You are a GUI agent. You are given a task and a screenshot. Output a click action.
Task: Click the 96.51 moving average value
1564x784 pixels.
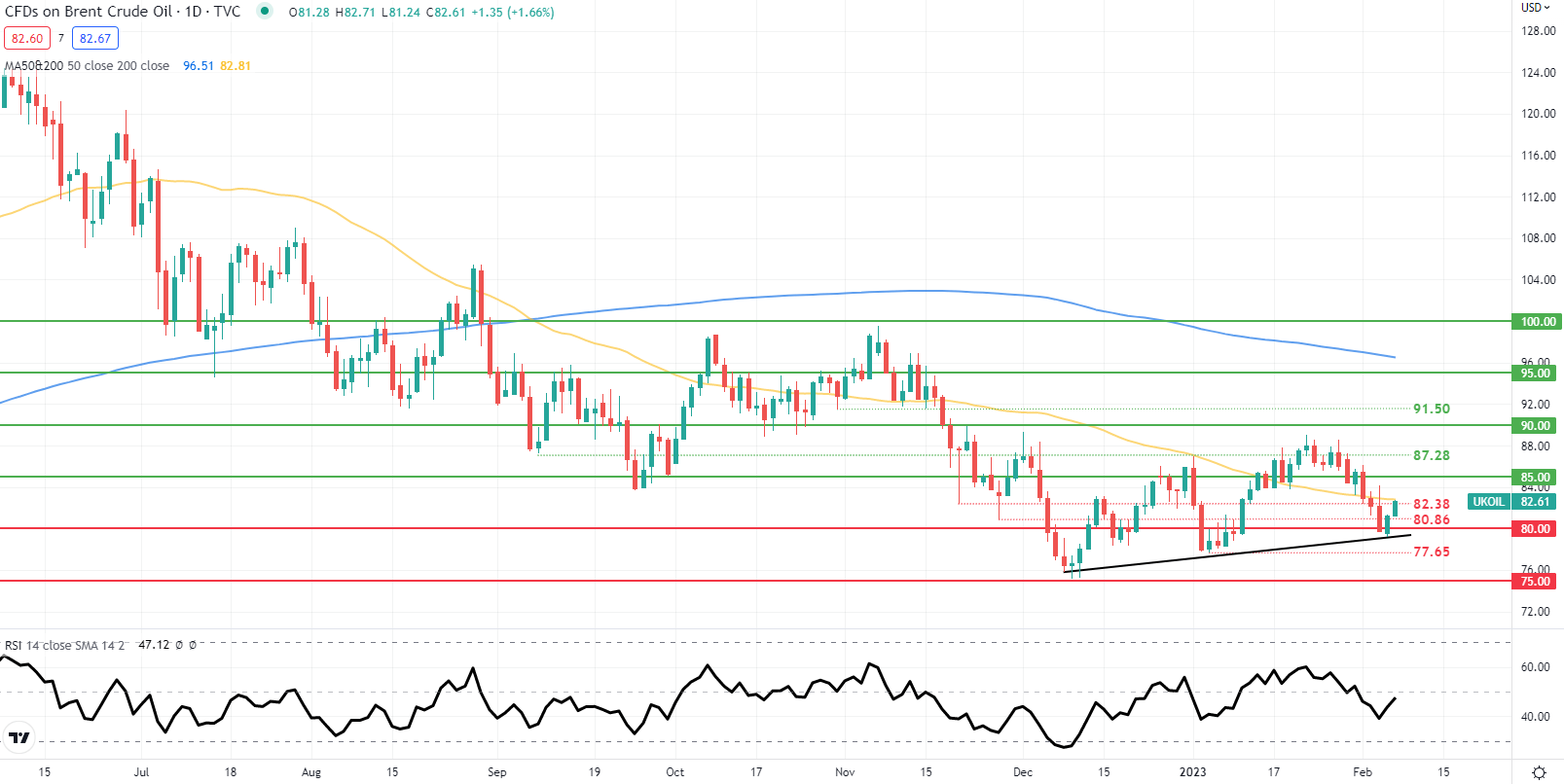tap(199, 66)
